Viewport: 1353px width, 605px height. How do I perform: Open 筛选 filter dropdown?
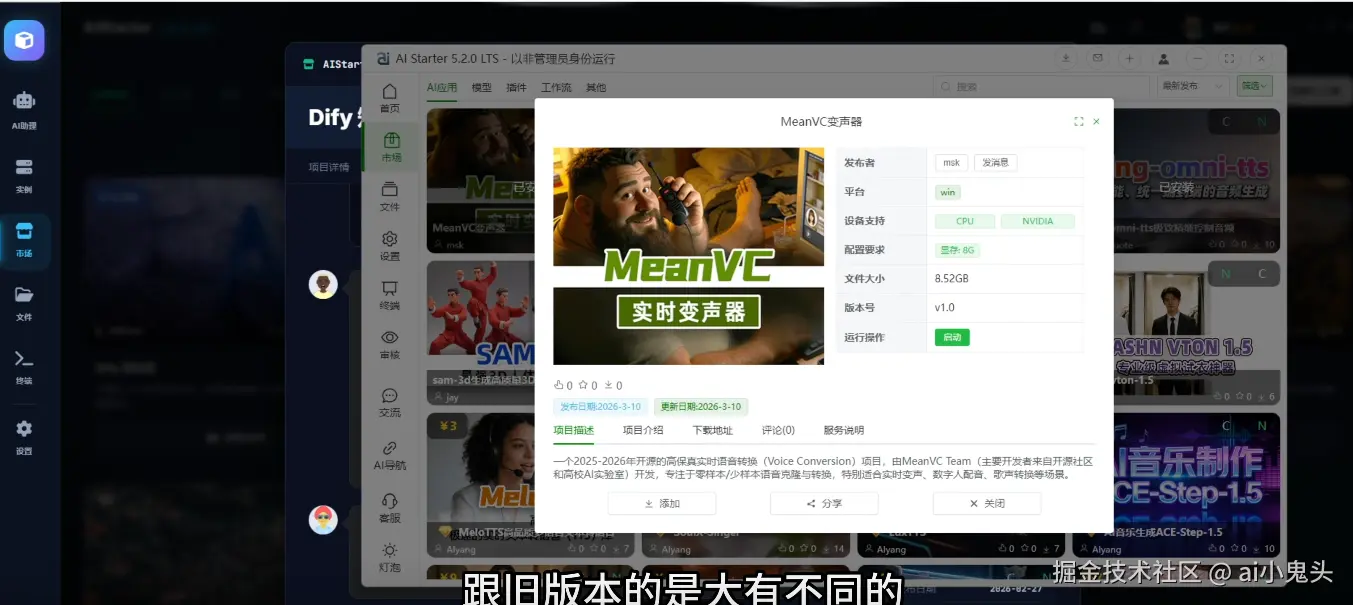click(x=1254, y=86)
